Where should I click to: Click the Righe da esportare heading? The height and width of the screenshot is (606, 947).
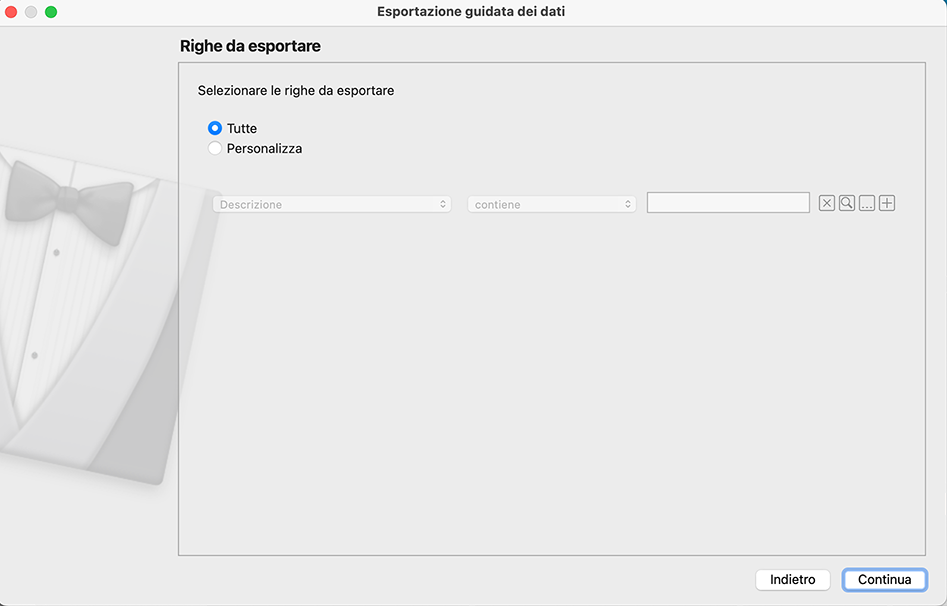tap(250, 46)
